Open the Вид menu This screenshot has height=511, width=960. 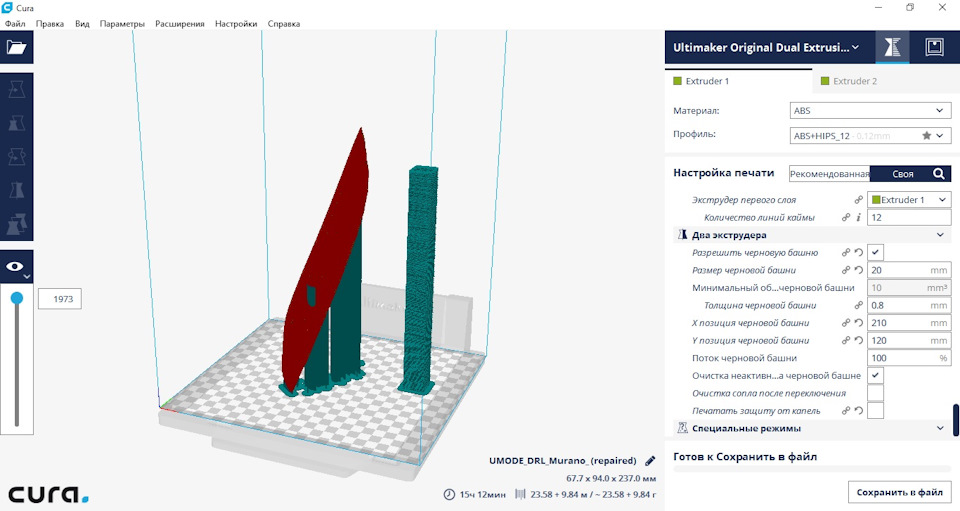click(x=82, y=24)
